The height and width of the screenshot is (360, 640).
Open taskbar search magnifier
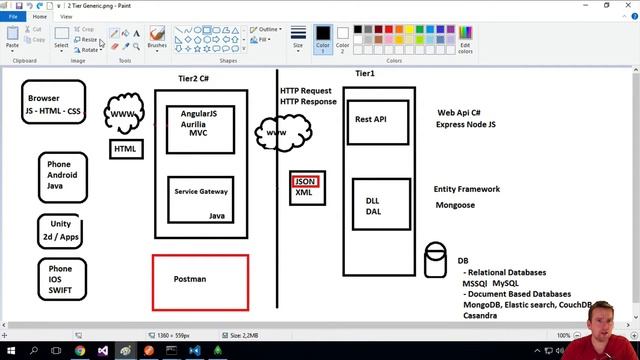coord(34,351)
